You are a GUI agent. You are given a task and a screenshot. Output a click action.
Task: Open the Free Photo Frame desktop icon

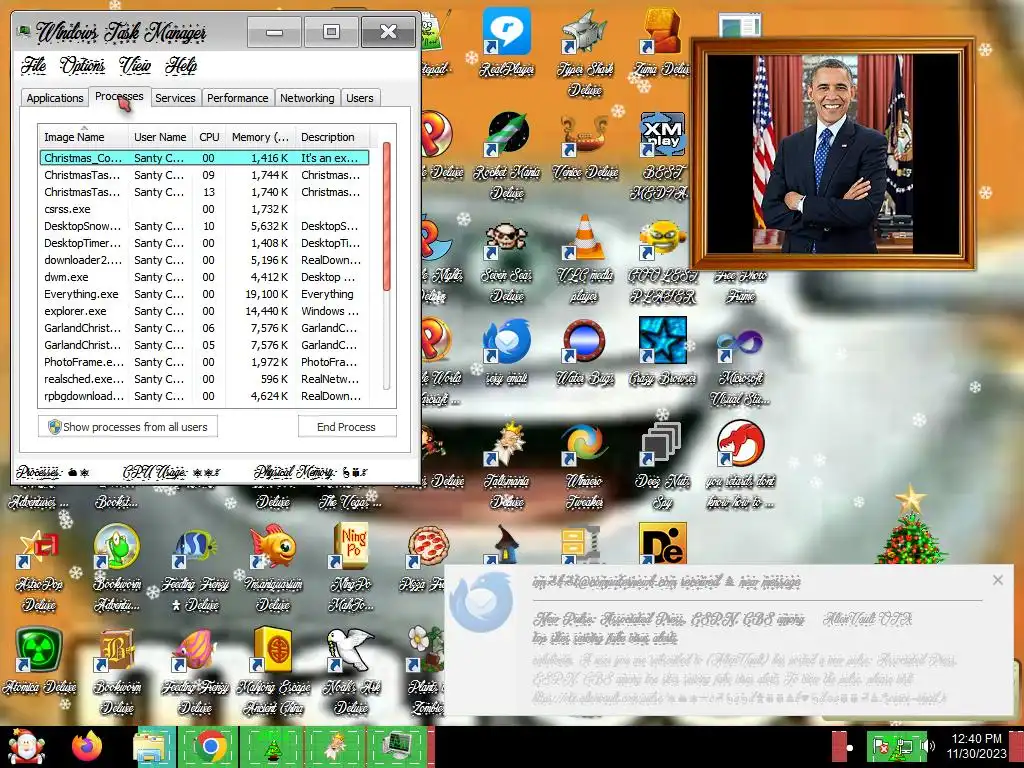[740, 286]
